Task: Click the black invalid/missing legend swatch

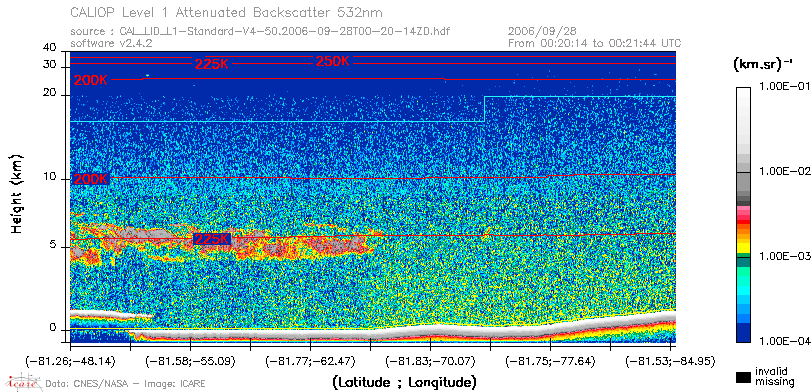Action: point(744,378)
